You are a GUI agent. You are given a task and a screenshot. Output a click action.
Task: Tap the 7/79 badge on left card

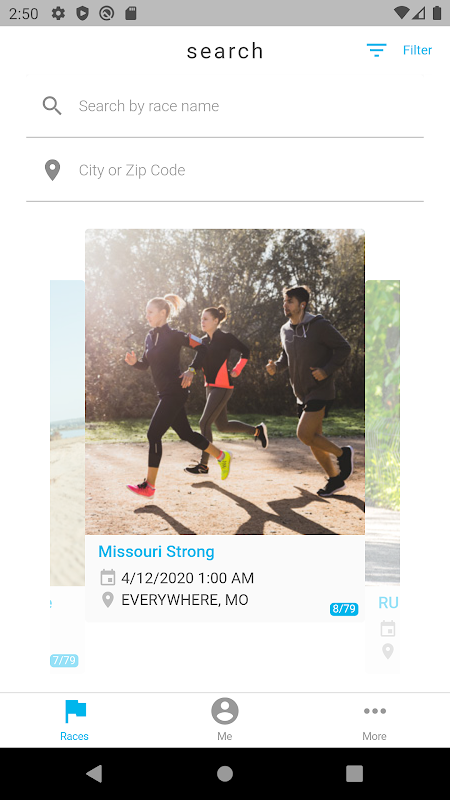coord(64,660)
